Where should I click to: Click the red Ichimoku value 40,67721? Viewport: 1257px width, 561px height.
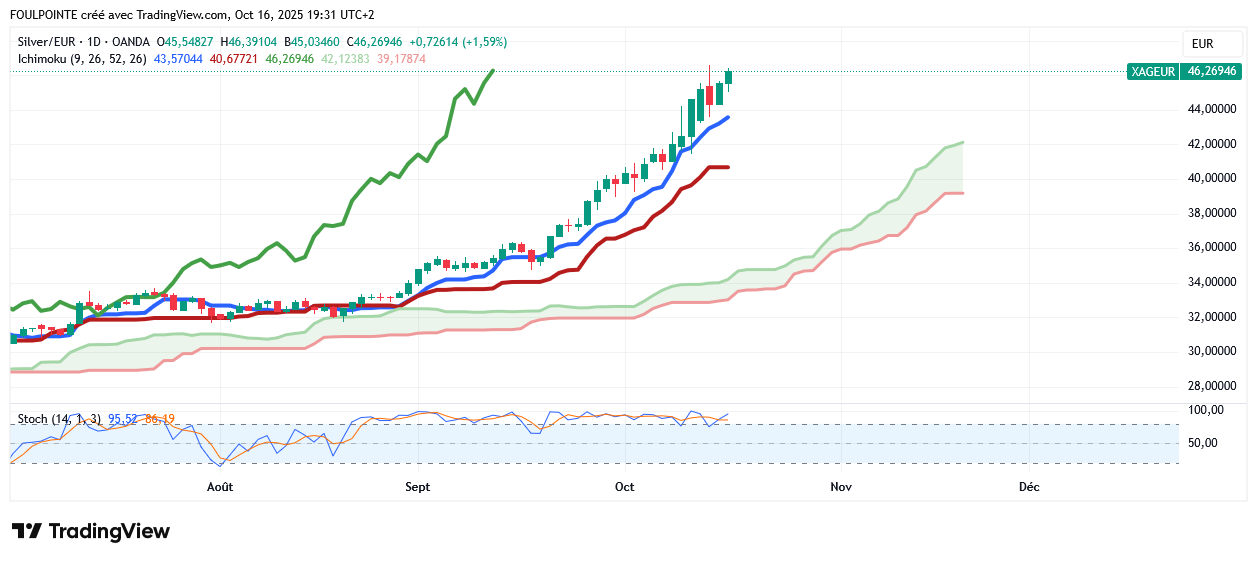coord(234,59)
